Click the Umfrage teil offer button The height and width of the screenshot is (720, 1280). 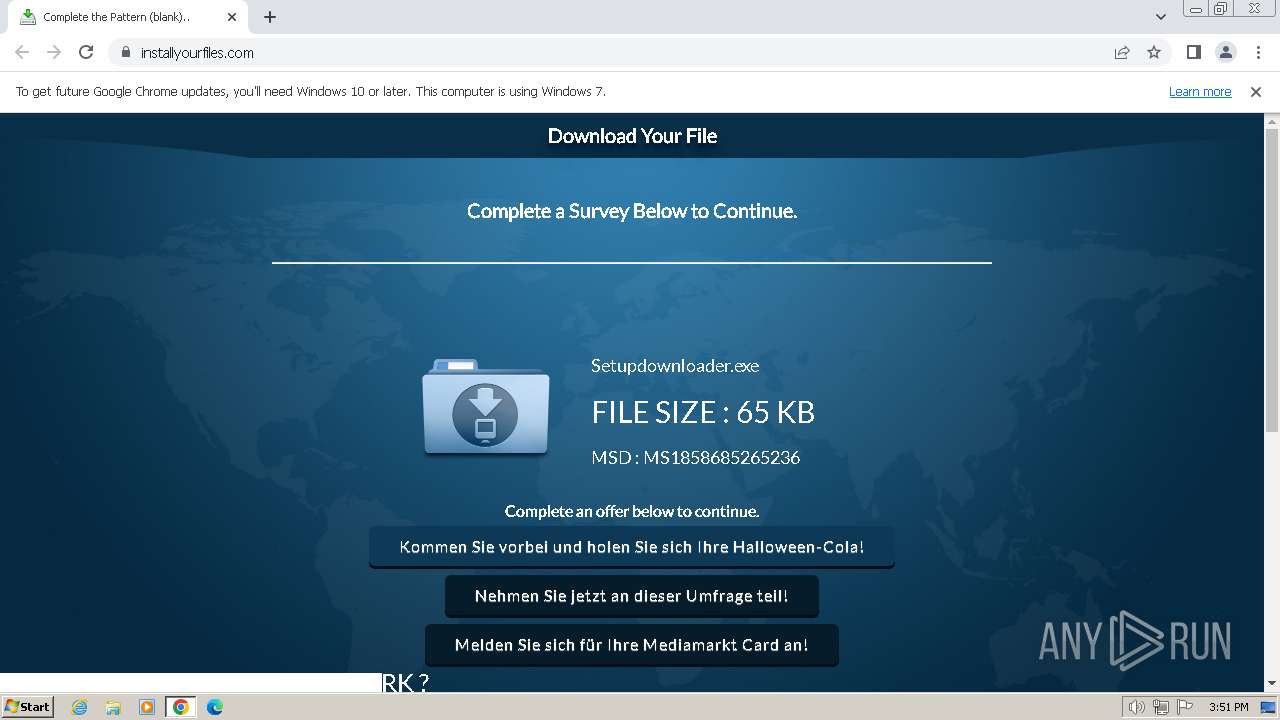coord(632,596)
